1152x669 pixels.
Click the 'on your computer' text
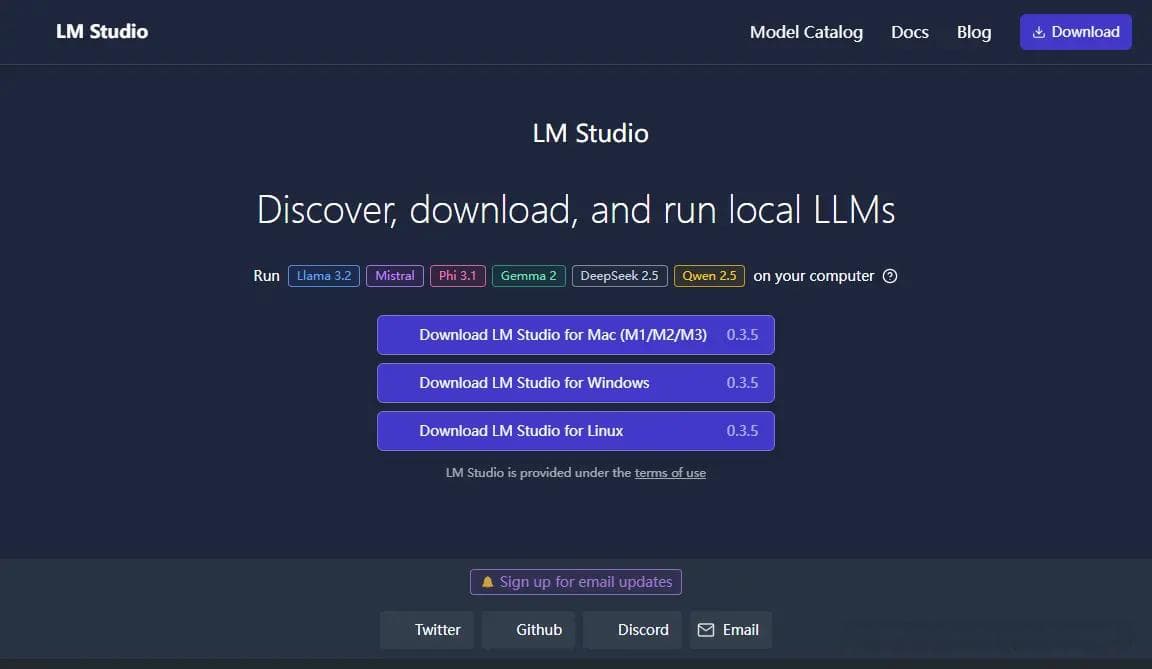pyautogui.click(x=813, y=276)
